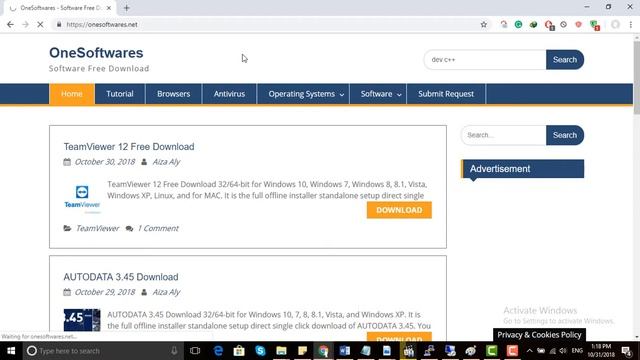Click the header Search button

point(565,60)
